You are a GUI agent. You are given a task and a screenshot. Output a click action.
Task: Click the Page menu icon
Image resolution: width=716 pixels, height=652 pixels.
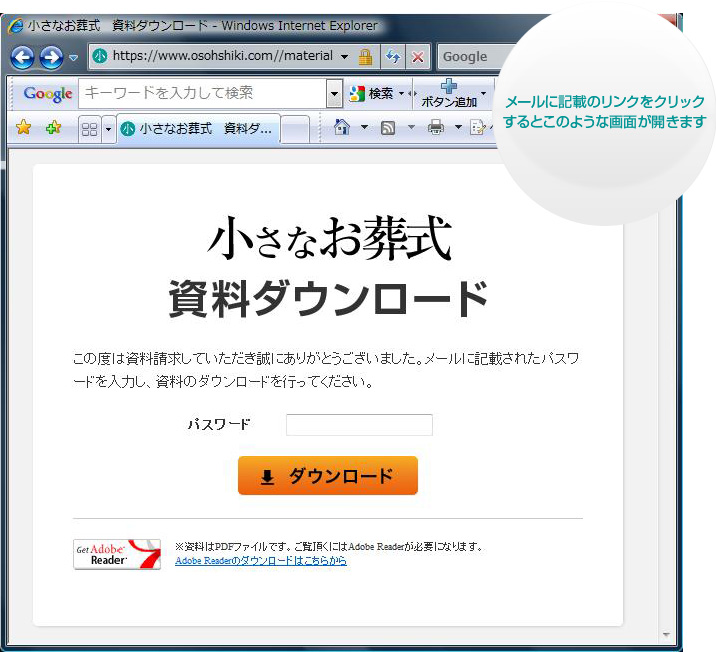(x=478, y=127)
